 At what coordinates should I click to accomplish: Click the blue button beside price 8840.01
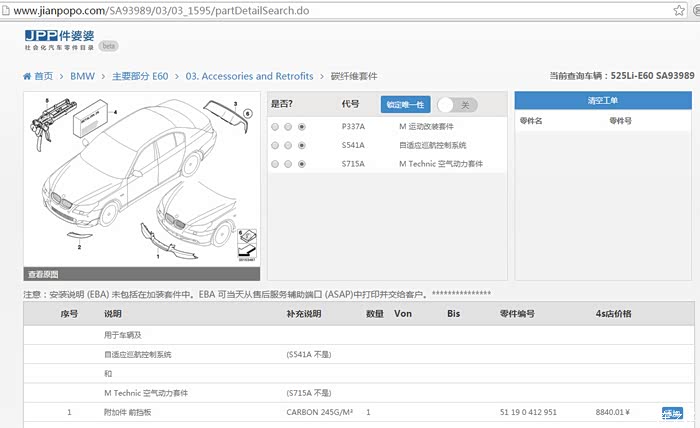(x=672, y=412)
